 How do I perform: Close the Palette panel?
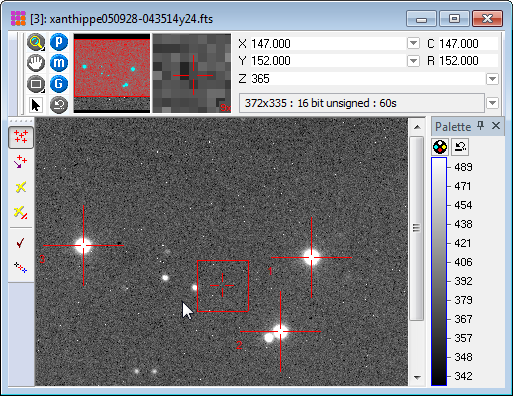[x=496, y=126]
